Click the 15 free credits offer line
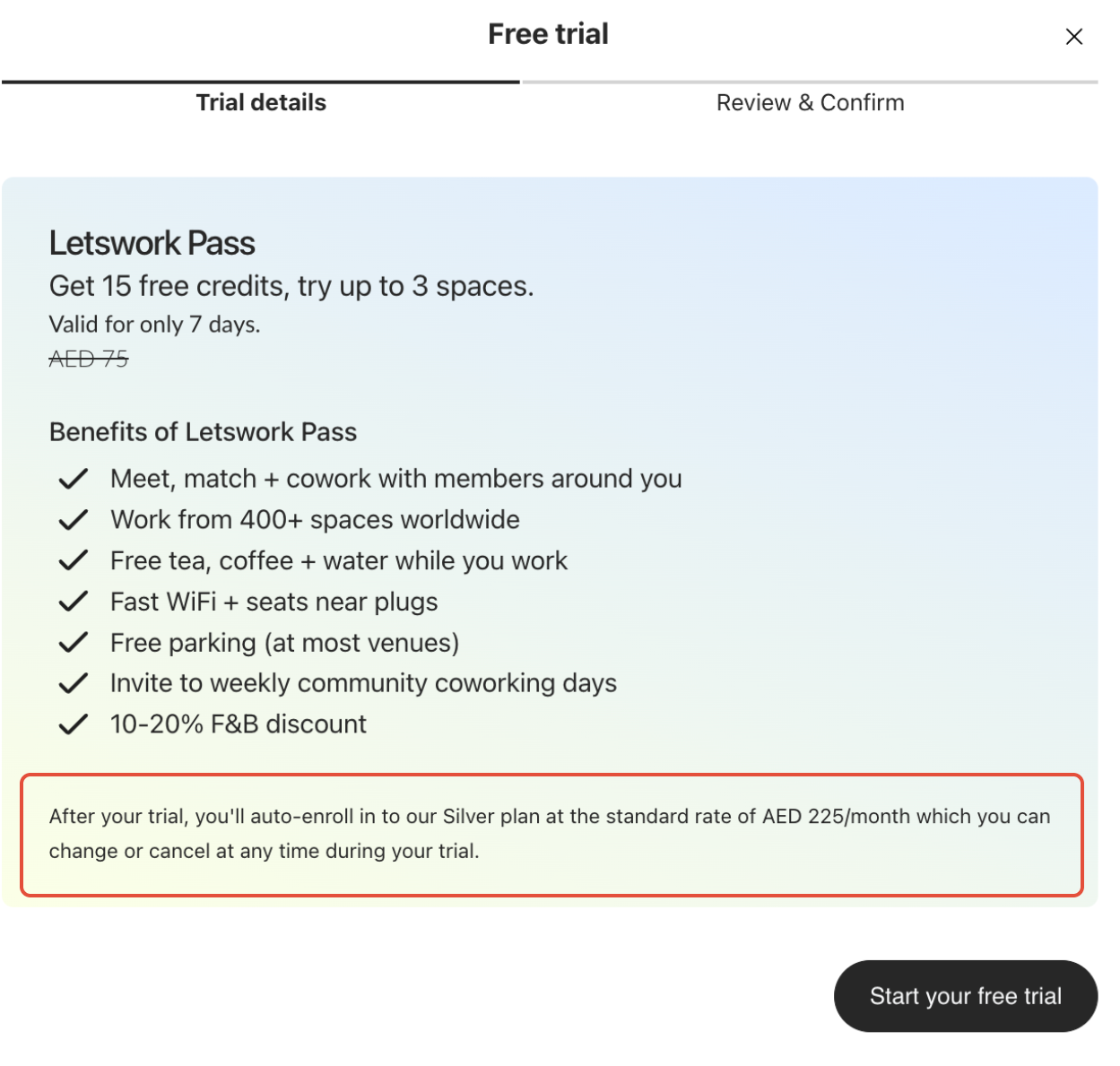This screenshot has height=1066, width=1120. pos(291,286)
